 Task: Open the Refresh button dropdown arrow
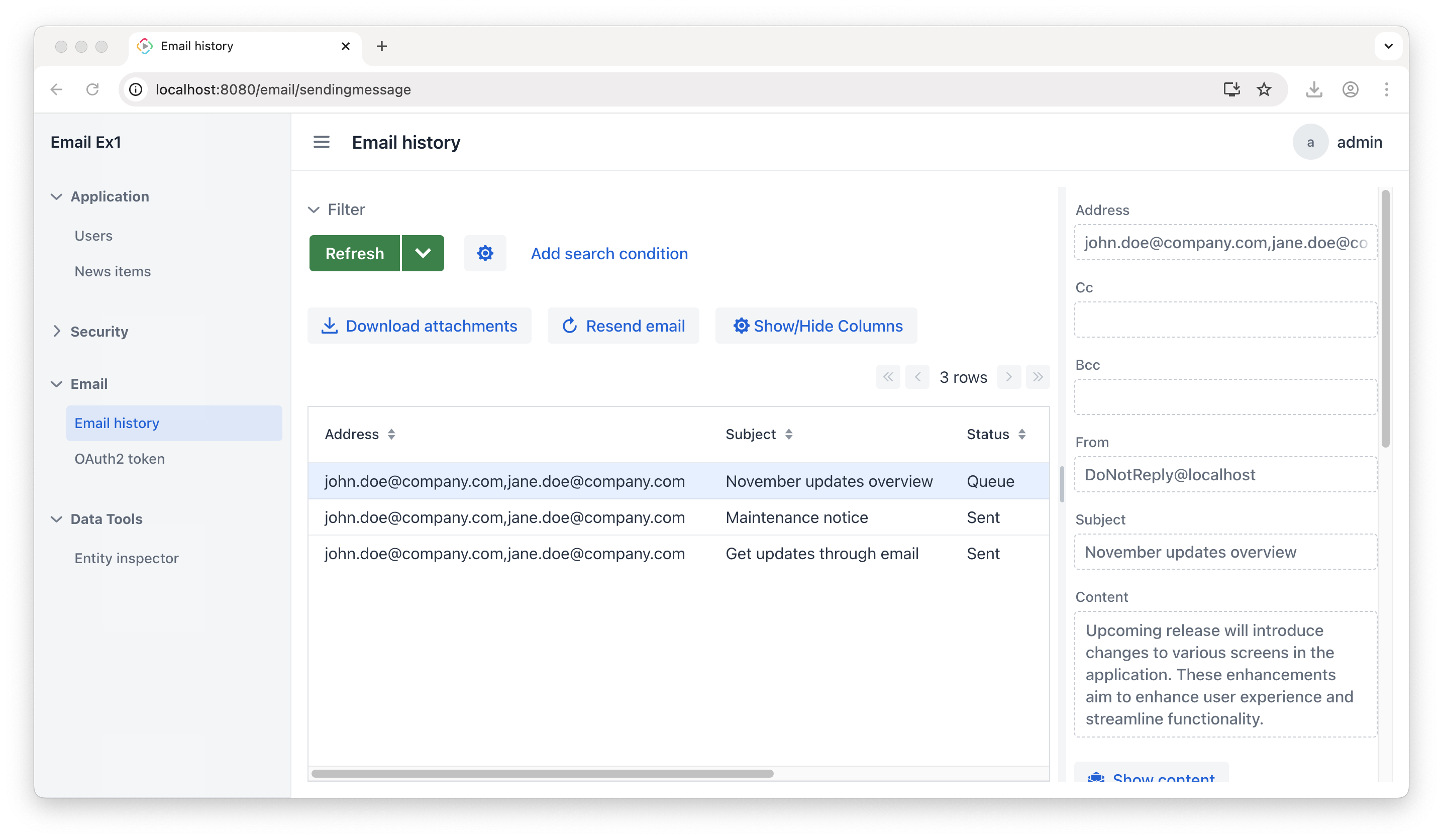[423, 253]
